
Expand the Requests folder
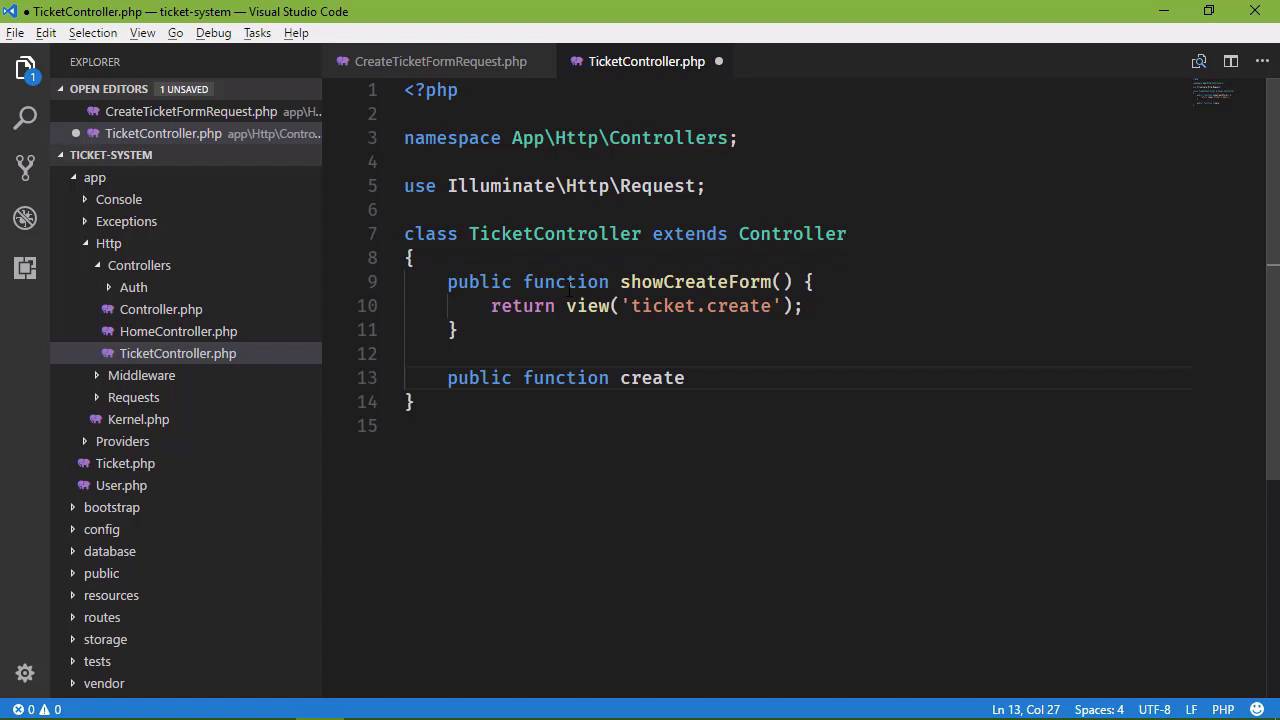pos(97,397)
